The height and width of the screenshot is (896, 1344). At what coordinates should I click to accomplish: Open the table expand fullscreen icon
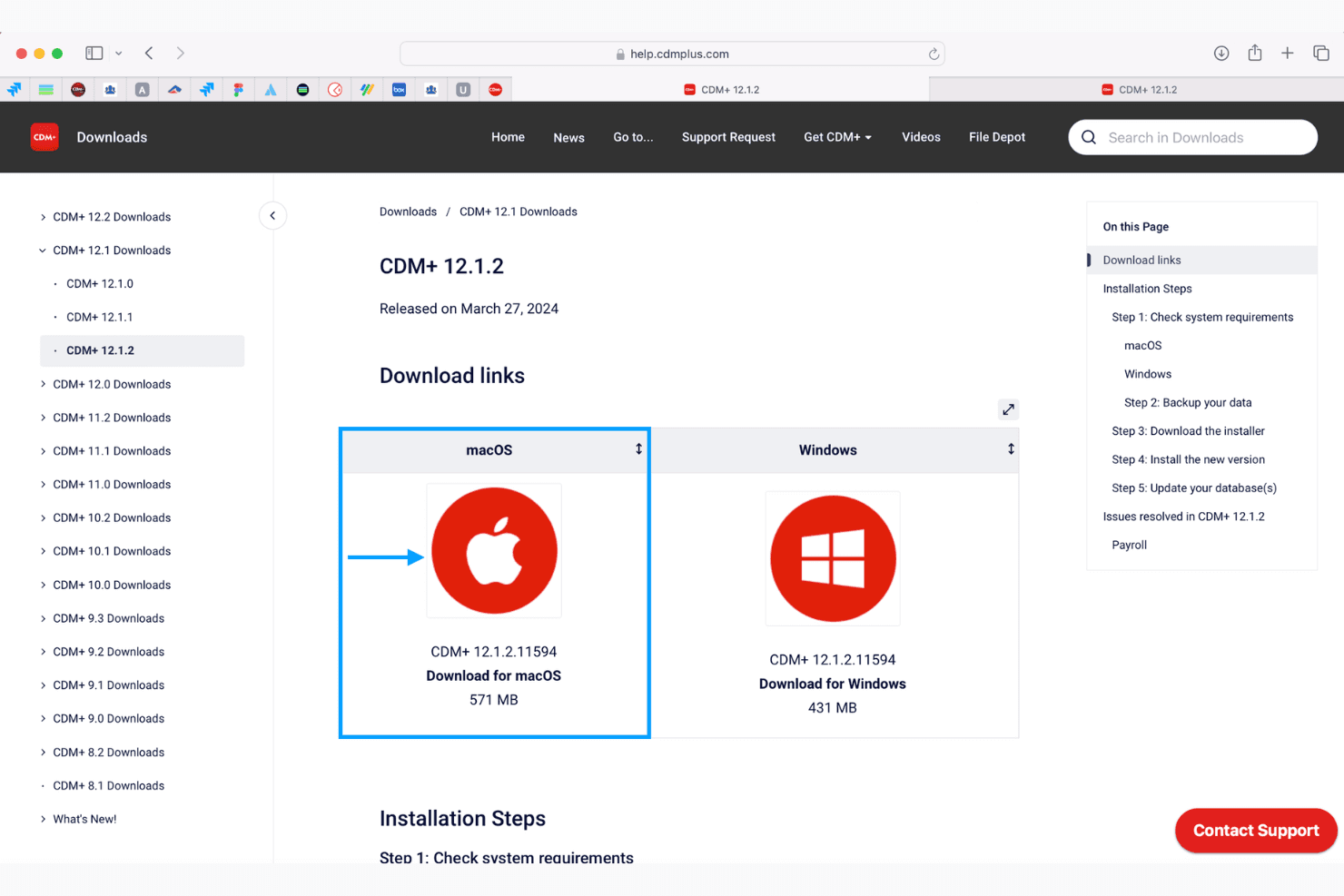click(x=1008, y=409)
